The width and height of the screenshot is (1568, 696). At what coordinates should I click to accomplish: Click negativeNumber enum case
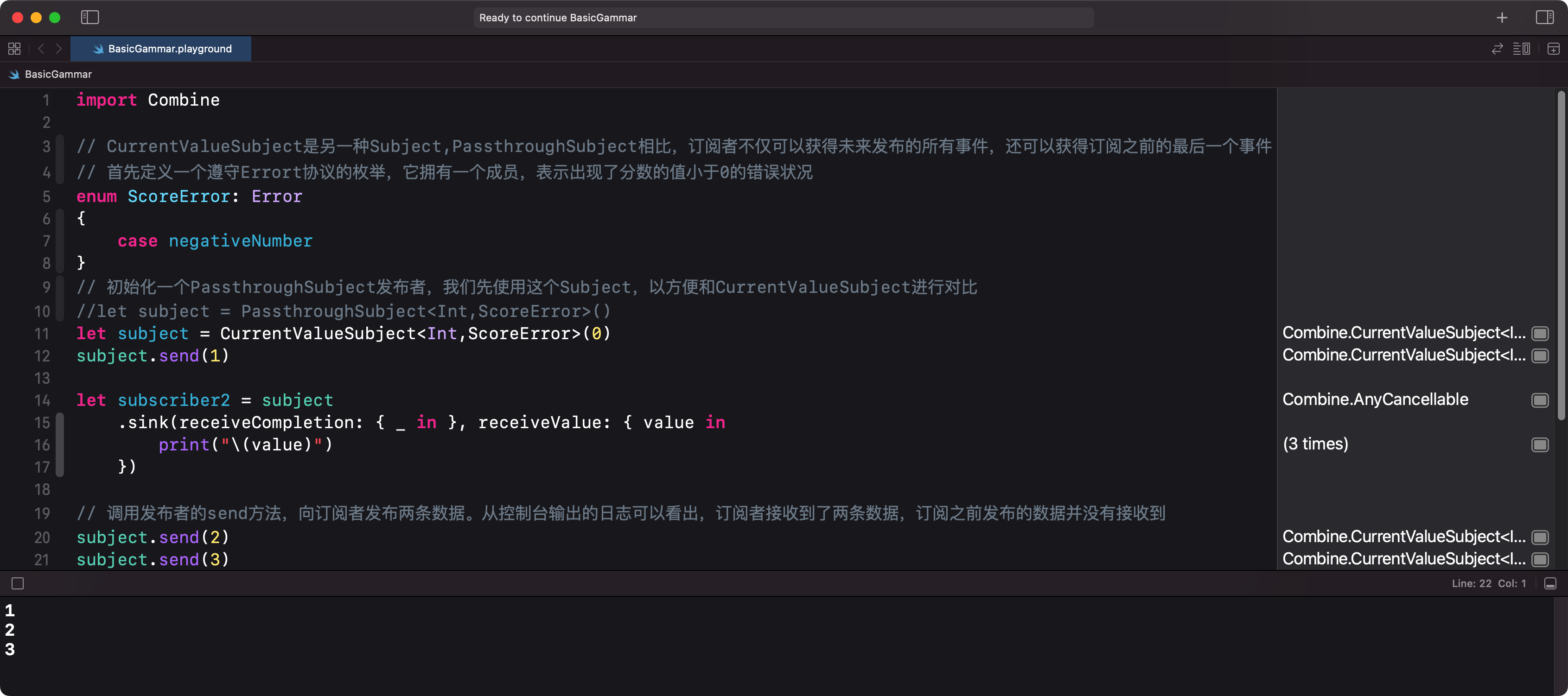[241, 241]
